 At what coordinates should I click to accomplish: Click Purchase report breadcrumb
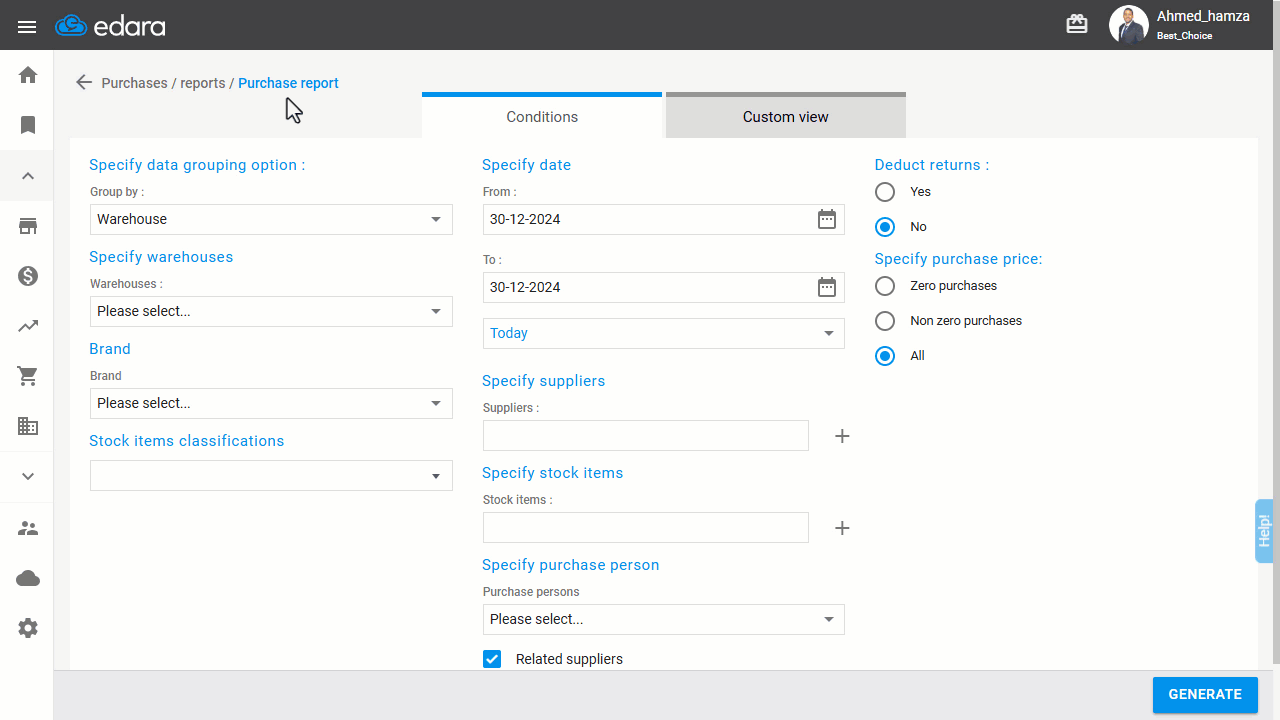(288, 83)
